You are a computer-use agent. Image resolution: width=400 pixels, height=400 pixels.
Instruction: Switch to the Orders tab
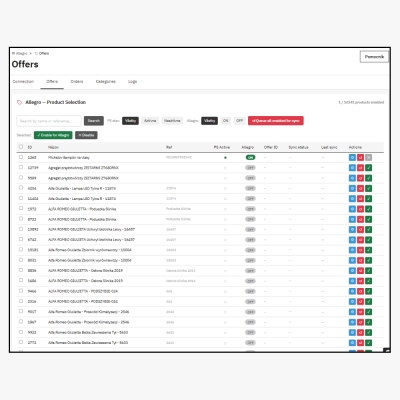coord(77,82)
